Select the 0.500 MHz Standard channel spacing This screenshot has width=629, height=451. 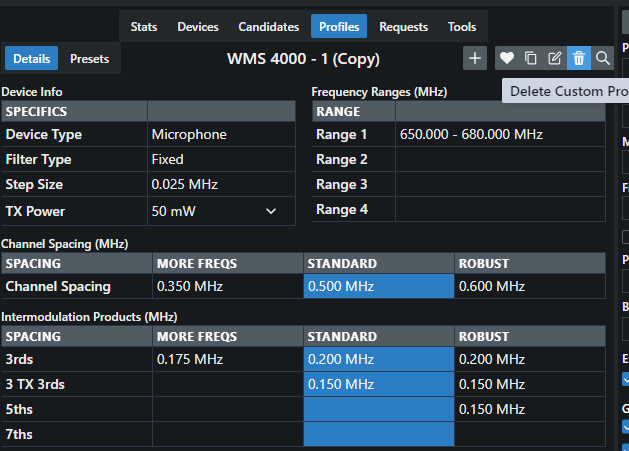coord(379,286)
